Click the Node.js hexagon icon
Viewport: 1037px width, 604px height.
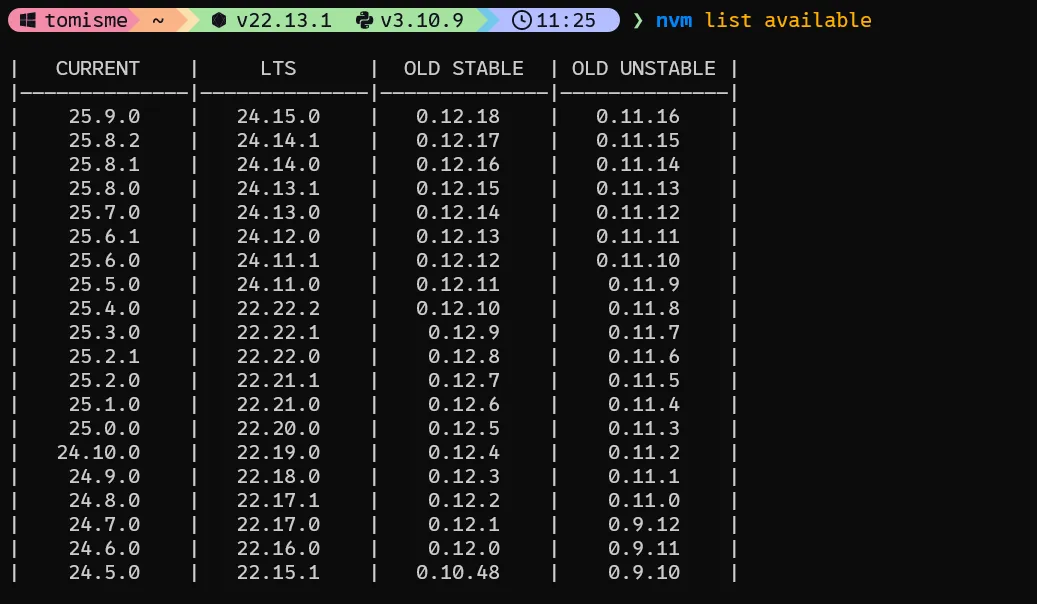[x=219, y=21]
